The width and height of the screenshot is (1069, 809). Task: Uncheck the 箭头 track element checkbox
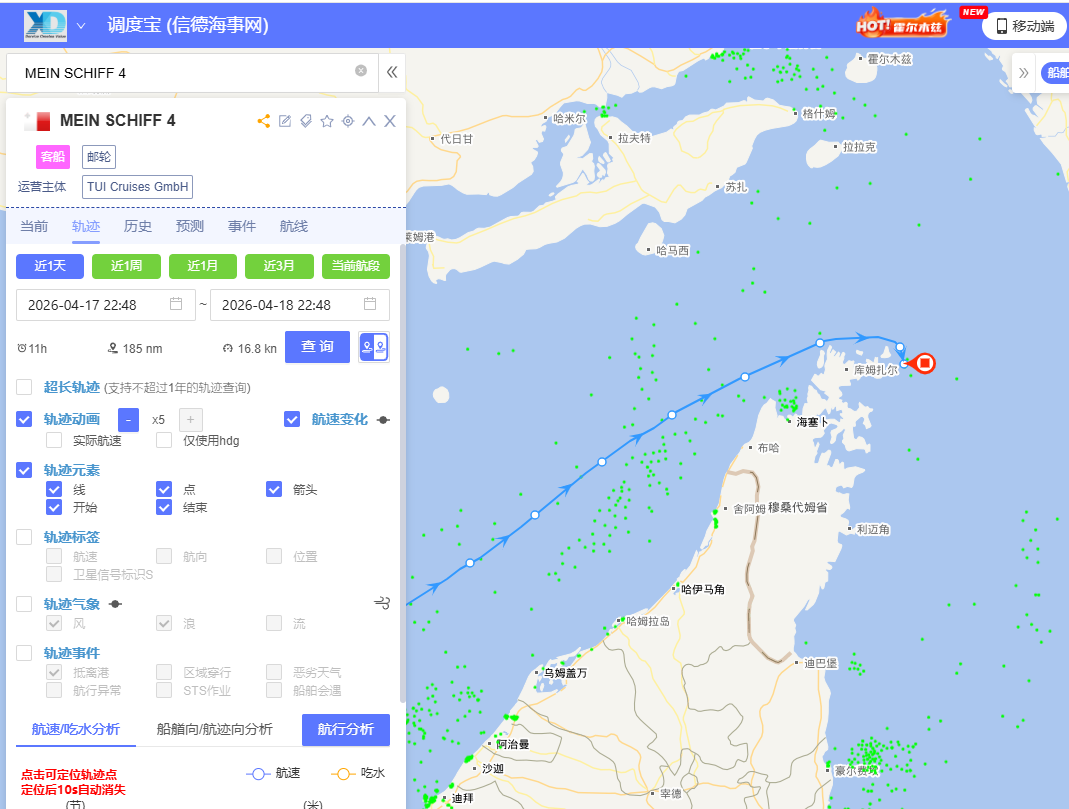[274, 489]
